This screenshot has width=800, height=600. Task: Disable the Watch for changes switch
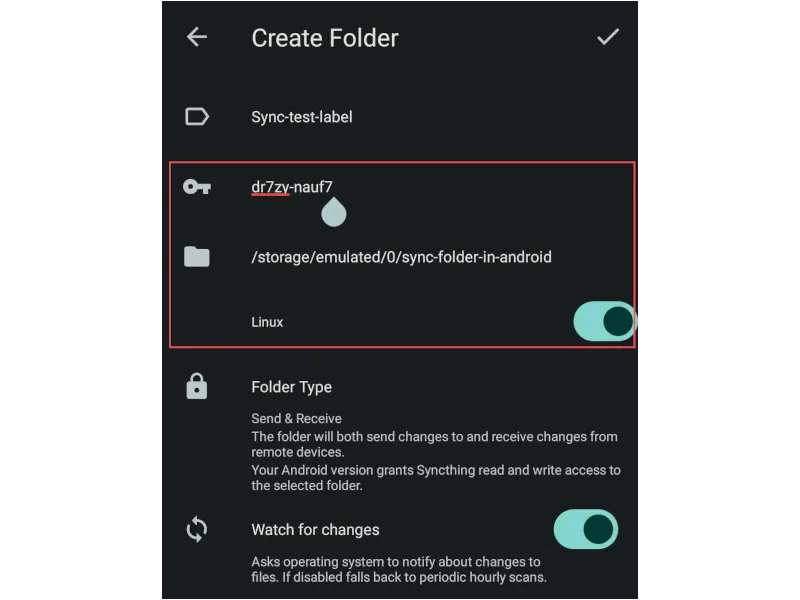click(x=586, y=529)
